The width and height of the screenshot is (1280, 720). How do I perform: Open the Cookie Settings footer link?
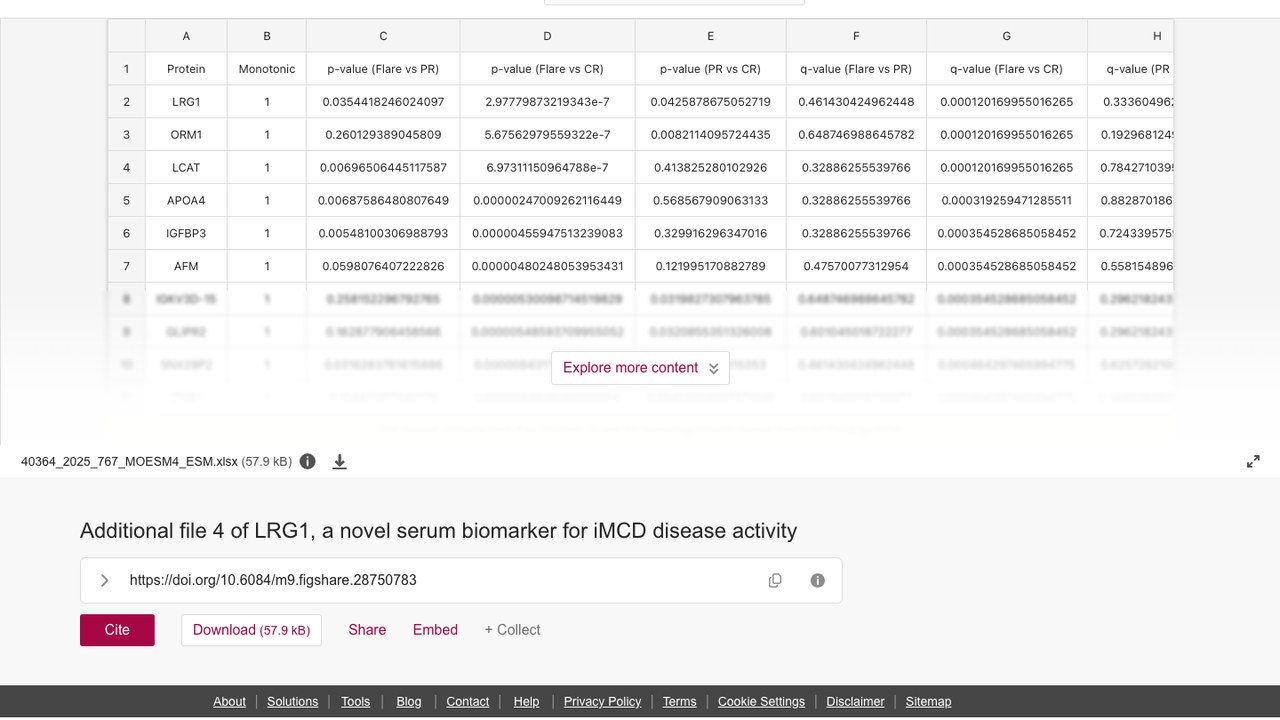(761, 702)
